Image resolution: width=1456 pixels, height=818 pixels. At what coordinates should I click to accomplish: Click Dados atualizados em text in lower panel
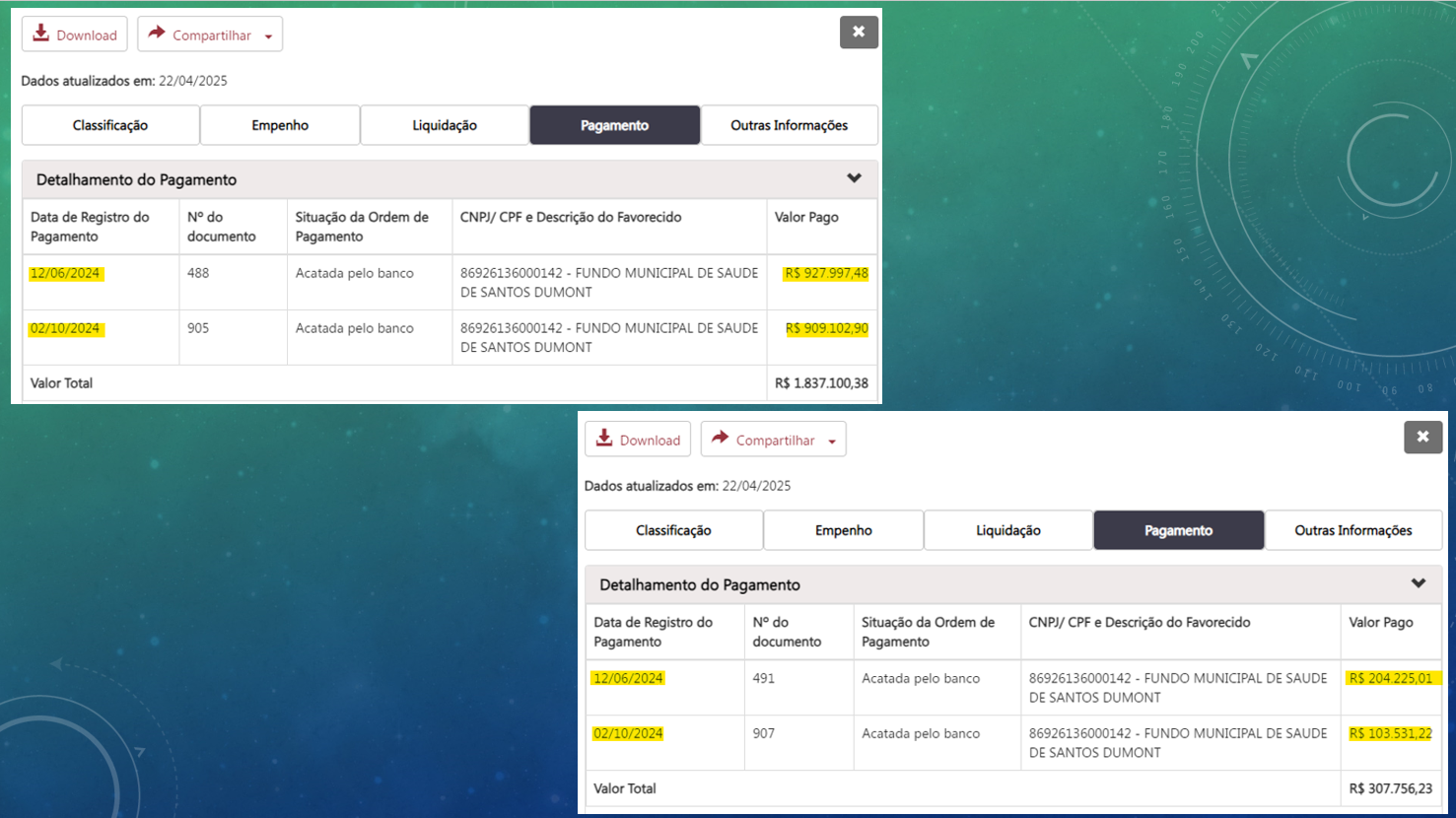pos(687,486)
